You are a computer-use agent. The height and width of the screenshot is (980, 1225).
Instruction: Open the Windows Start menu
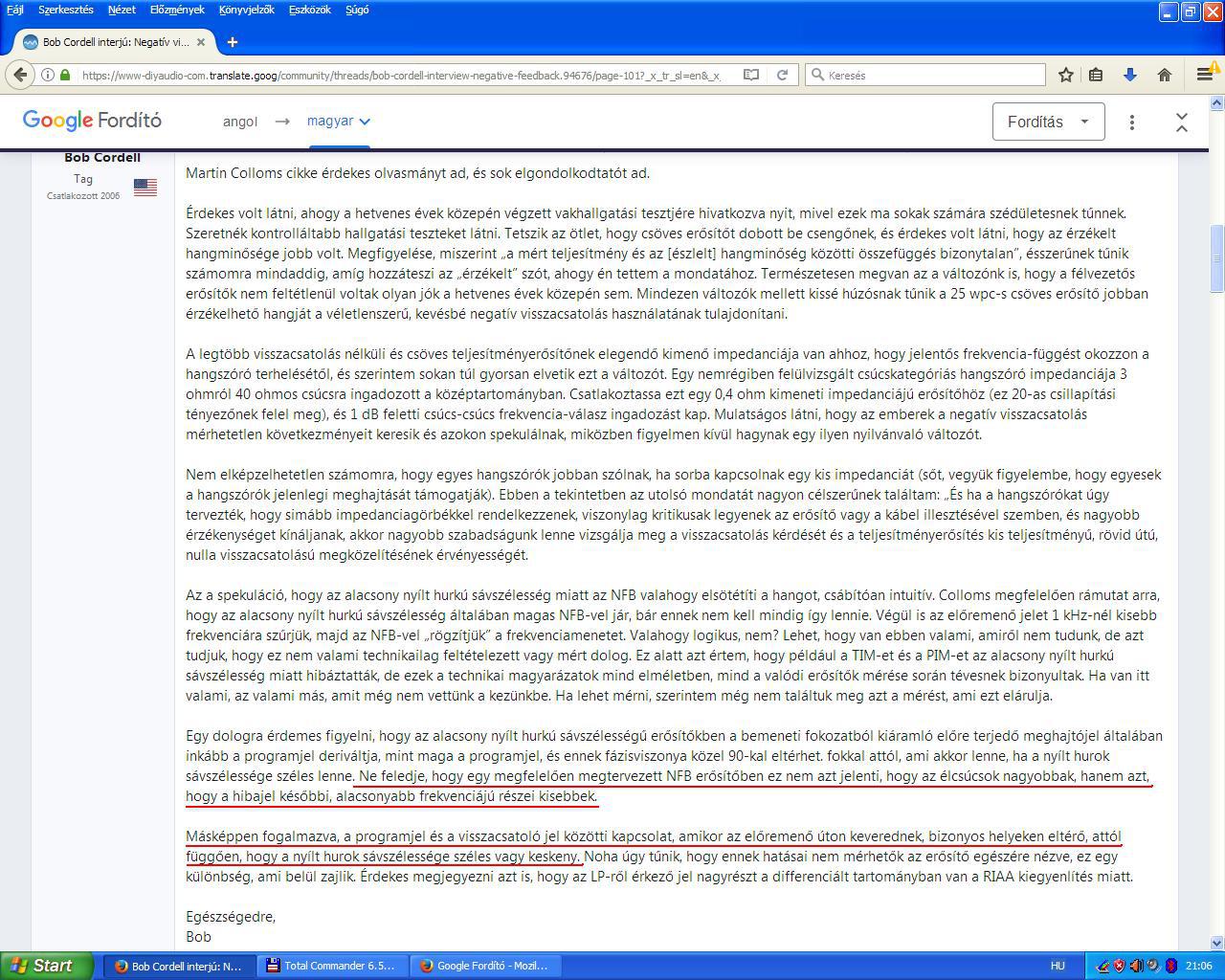point(46,966)
